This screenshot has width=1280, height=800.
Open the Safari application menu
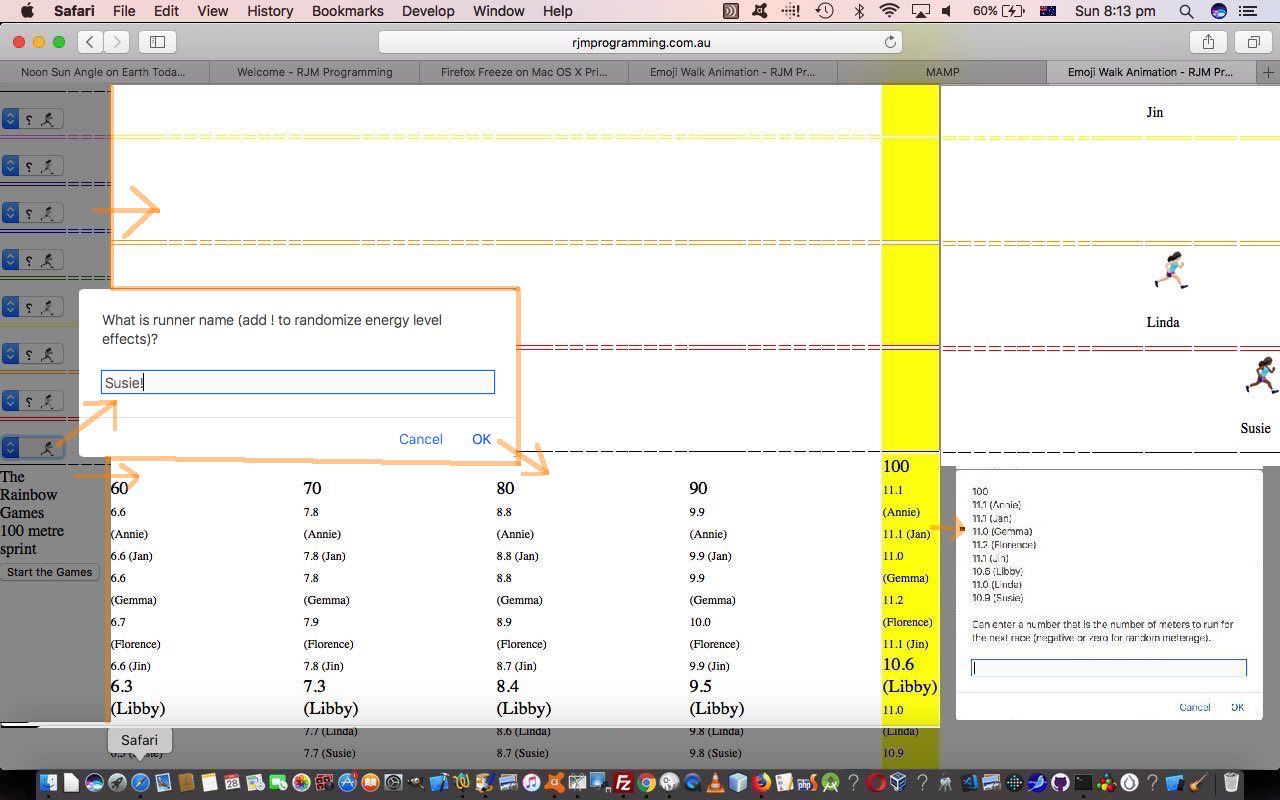click(74, 11)
